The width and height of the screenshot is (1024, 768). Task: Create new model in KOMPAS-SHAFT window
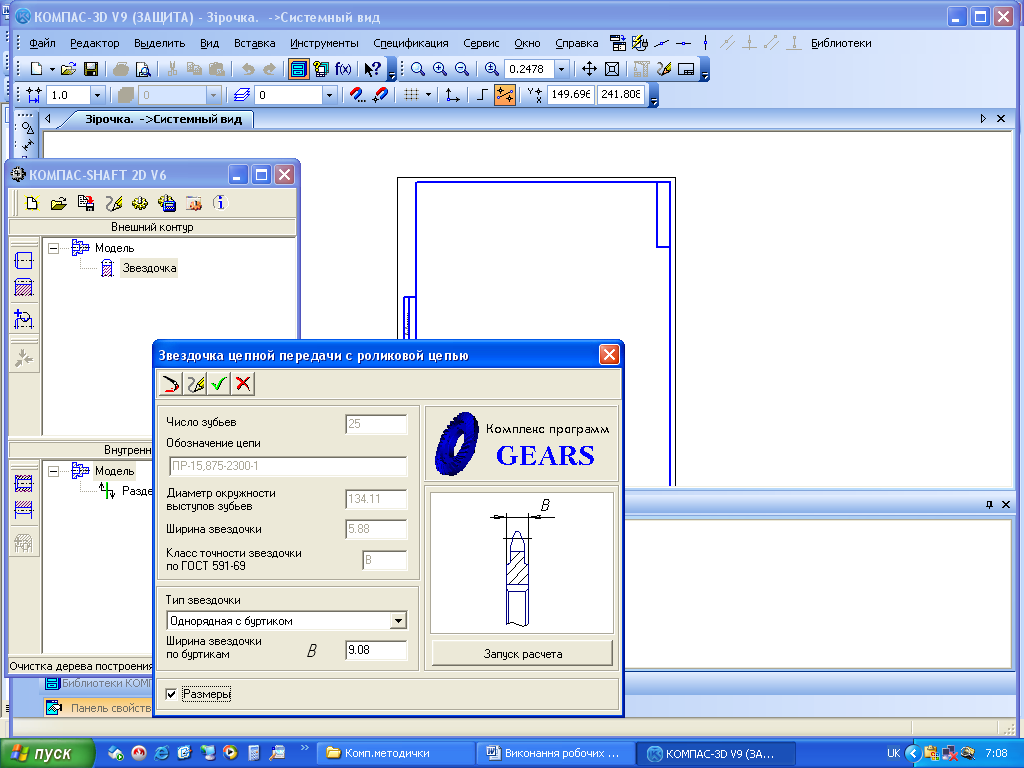[32, 203]
